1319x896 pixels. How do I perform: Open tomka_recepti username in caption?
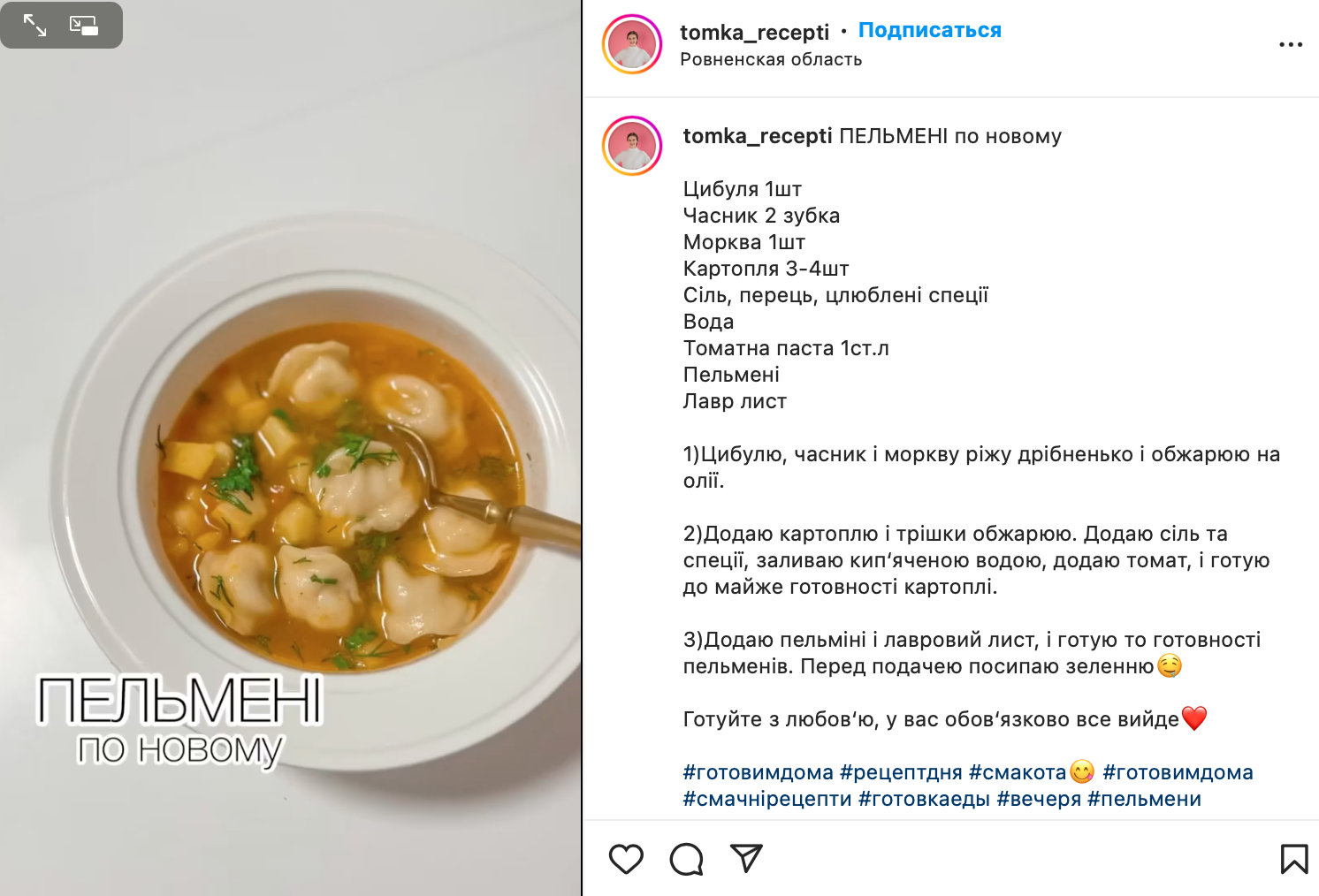pos(758,136)
